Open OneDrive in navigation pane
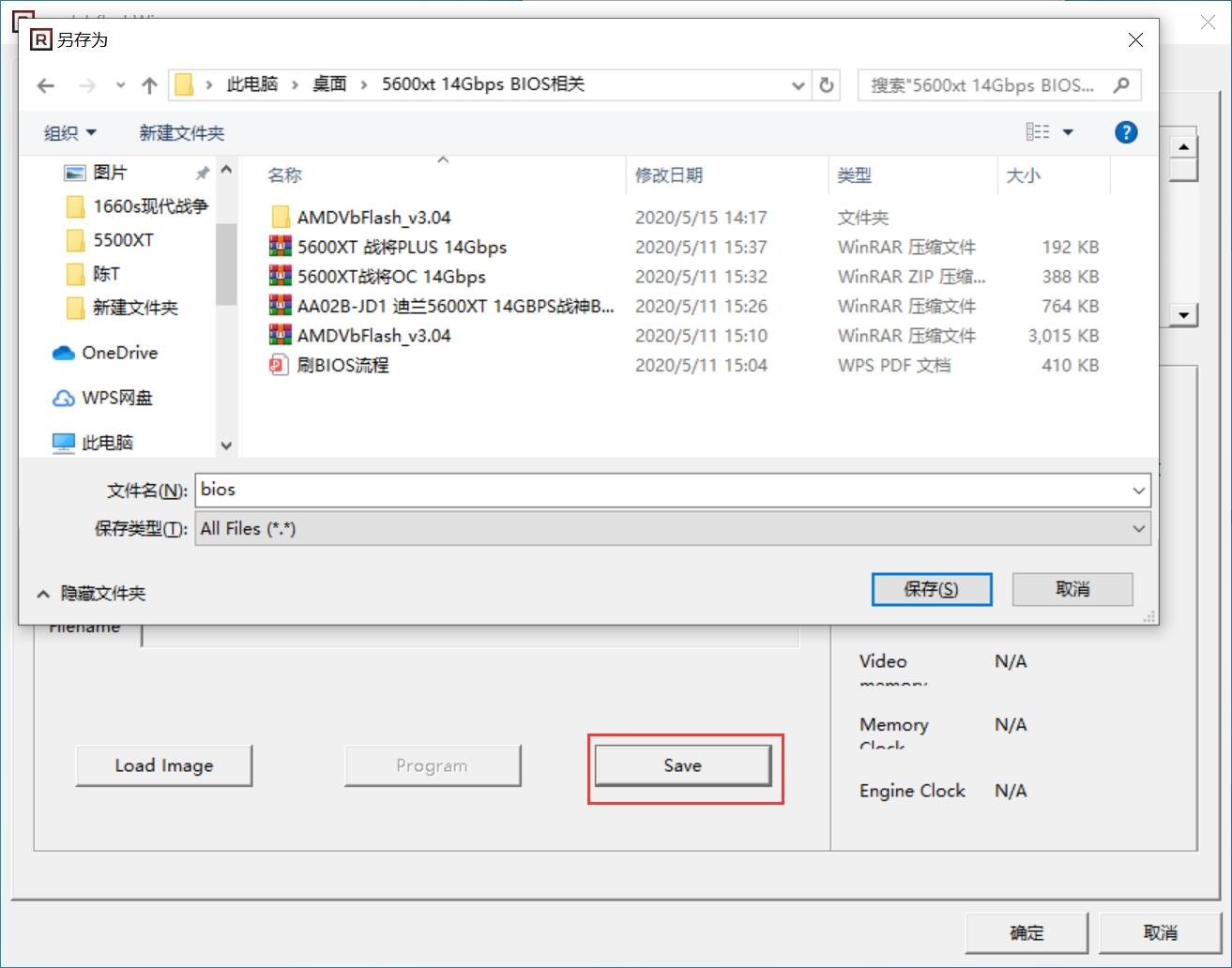 click(x=119, y=353)
